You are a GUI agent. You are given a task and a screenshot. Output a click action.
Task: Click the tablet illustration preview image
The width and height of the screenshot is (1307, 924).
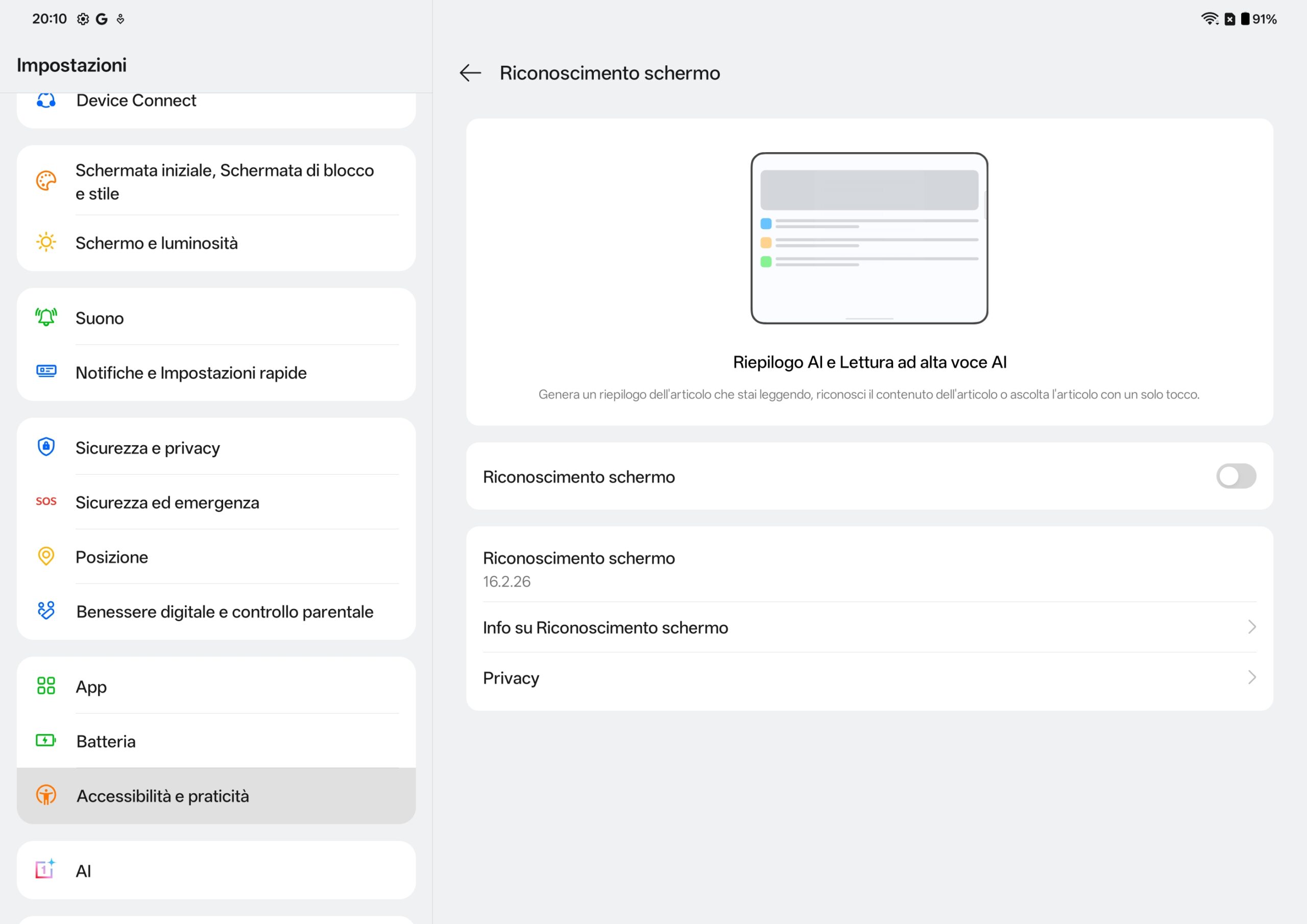click(869, 238)
